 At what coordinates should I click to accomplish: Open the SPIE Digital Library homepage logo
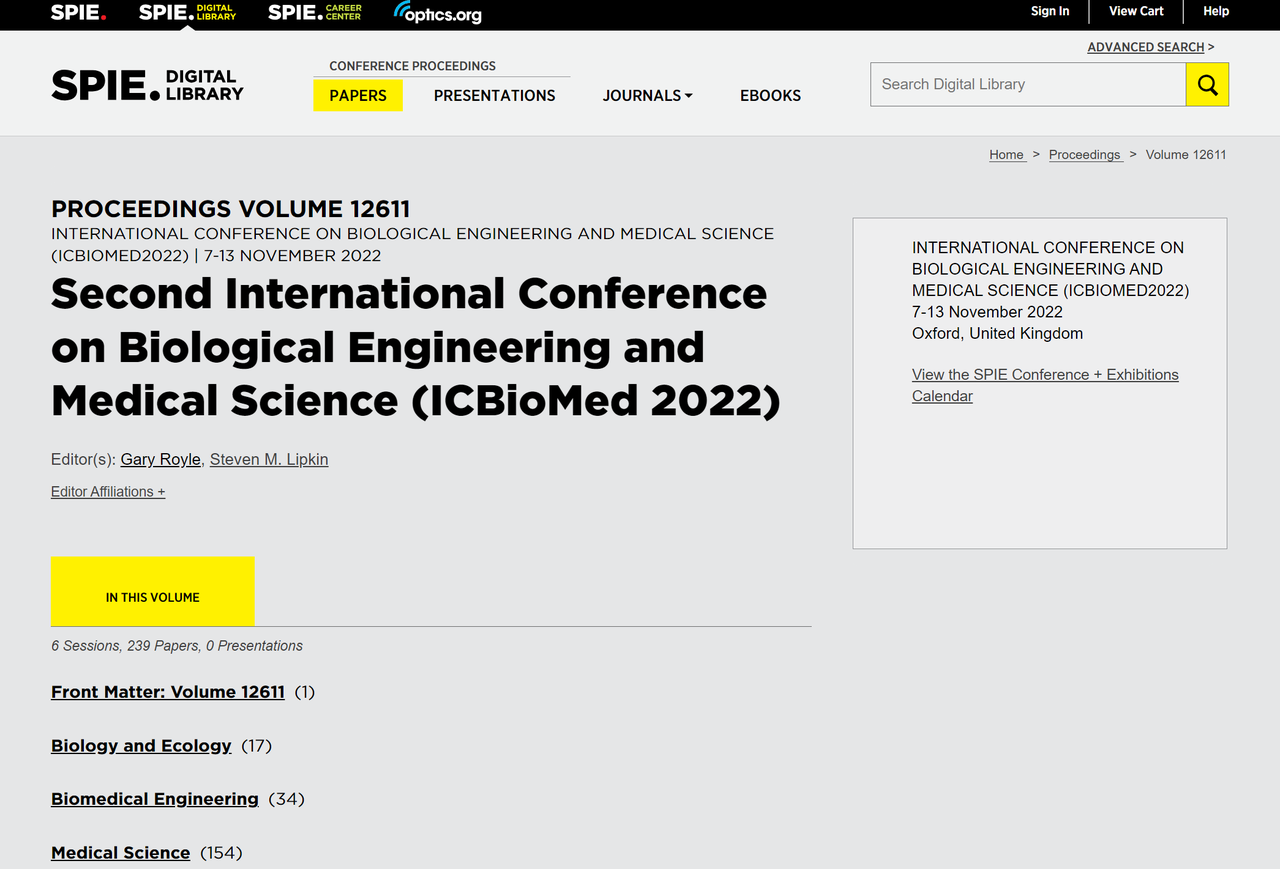(x=186, y=13)
